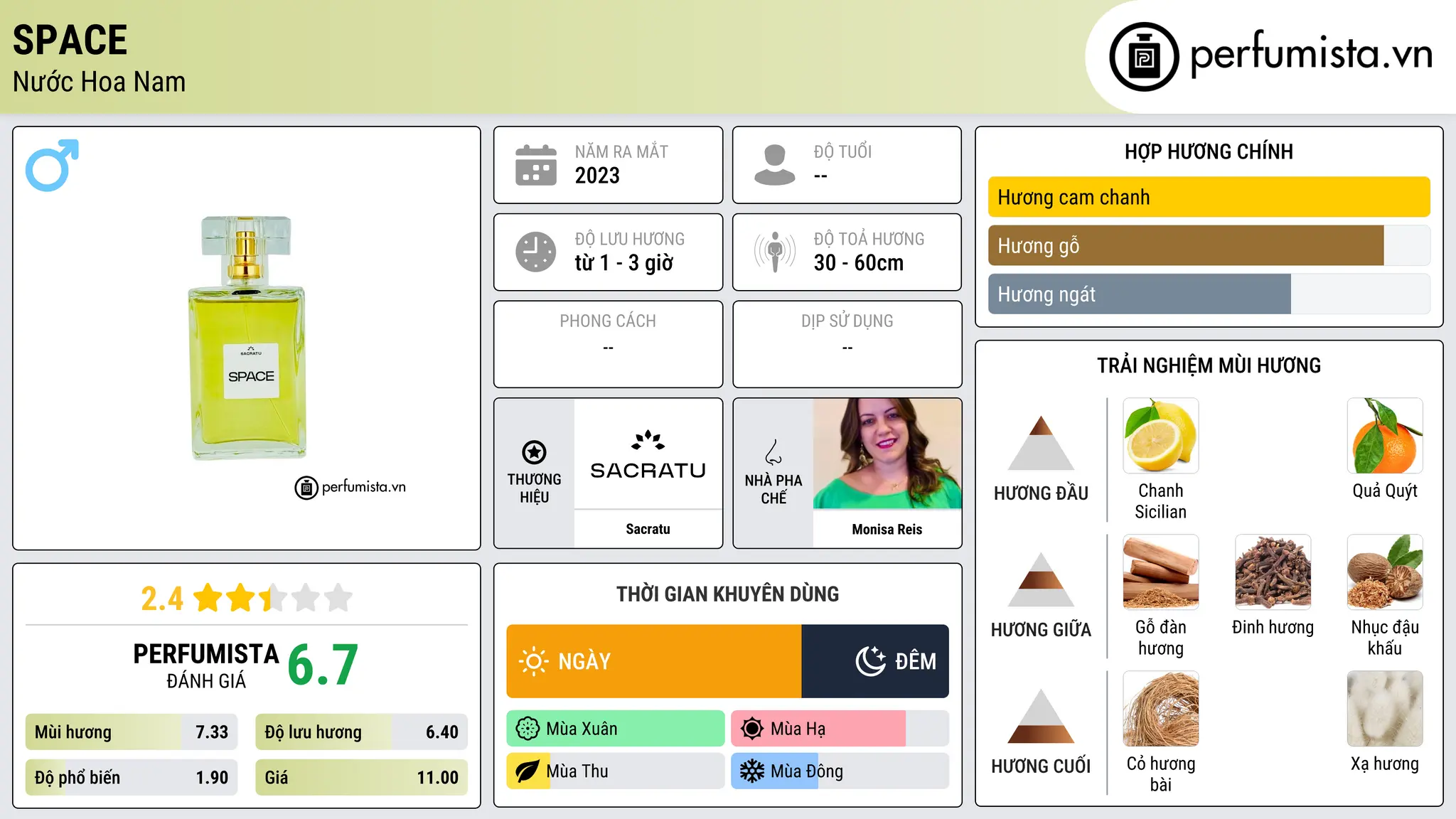Click the Mùa Xuân season bar

(616, 729)
